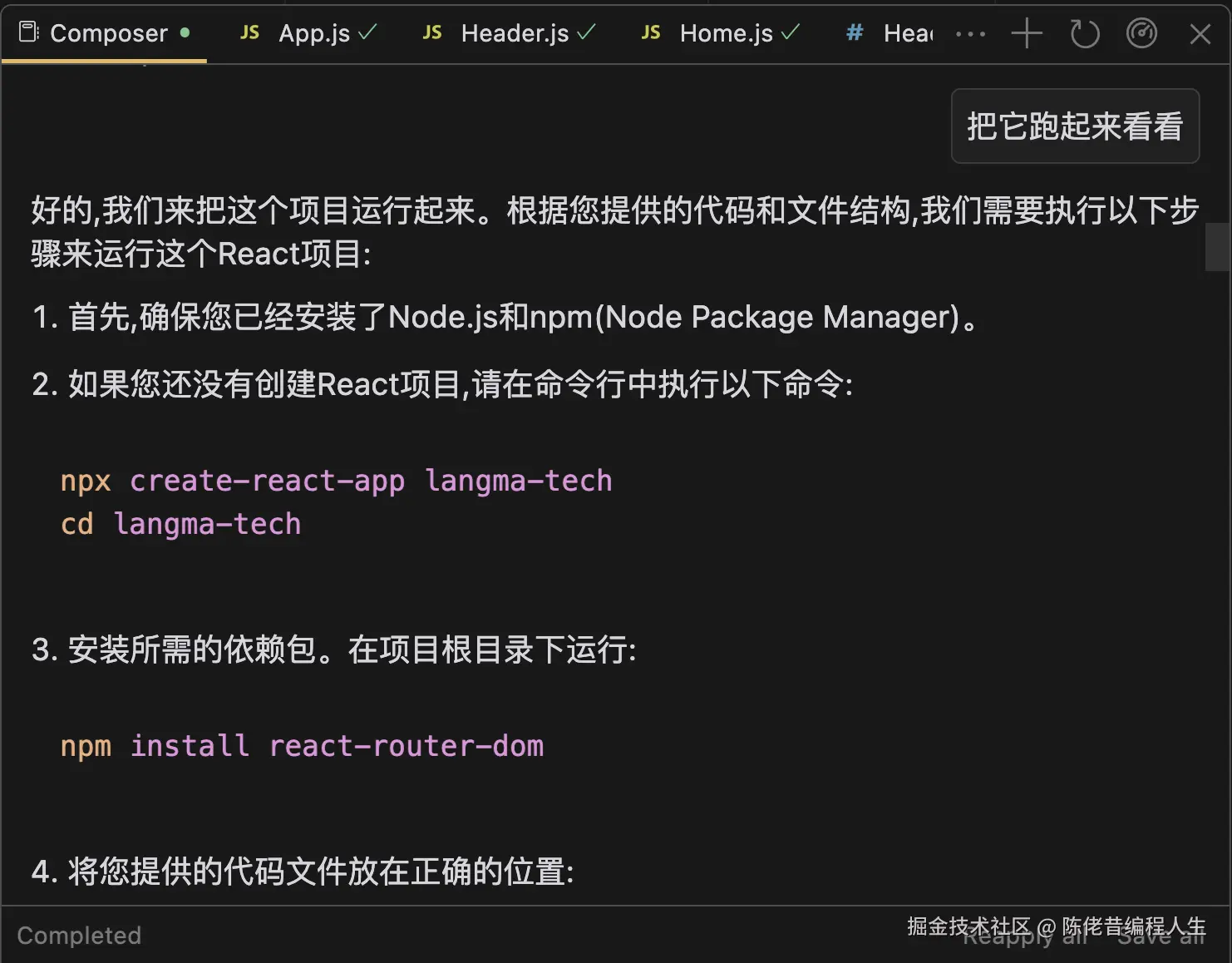The image size is (1232, 963).
Task: Close the Composer panel with the X icon
Action: [1200, 33]
